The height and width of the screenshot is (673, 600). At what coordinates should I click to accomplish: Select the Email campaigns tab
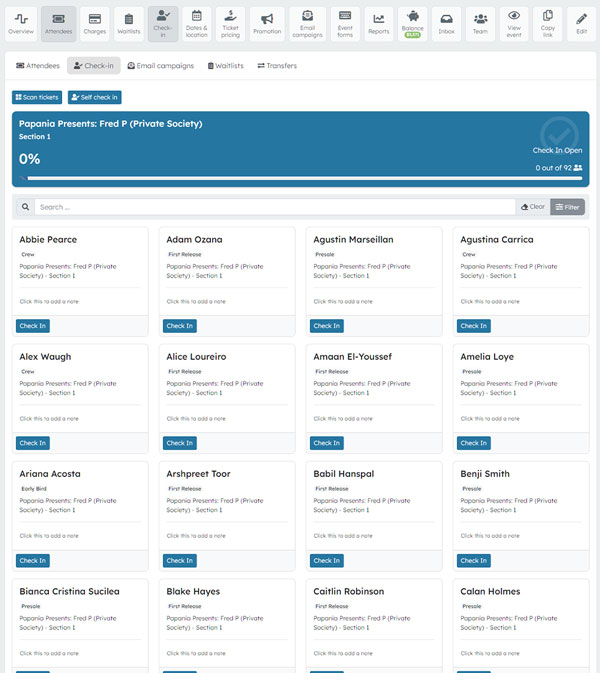click(x=161, y=66)
